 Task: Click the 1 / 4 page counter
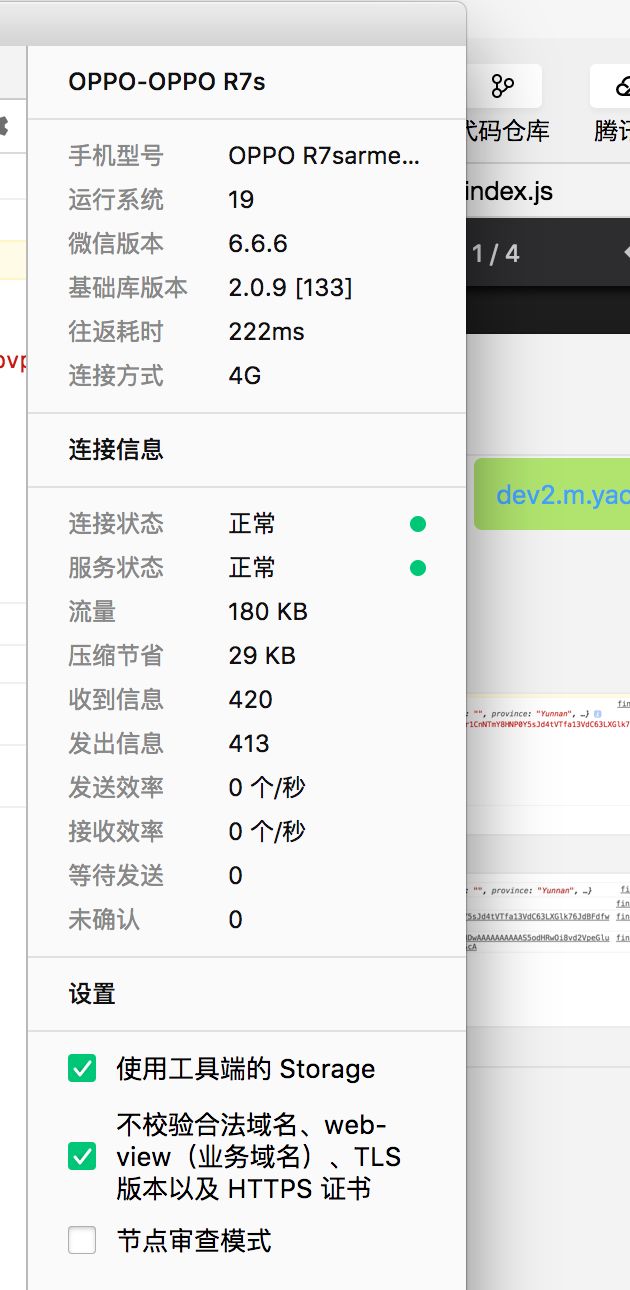pos(496,254)
